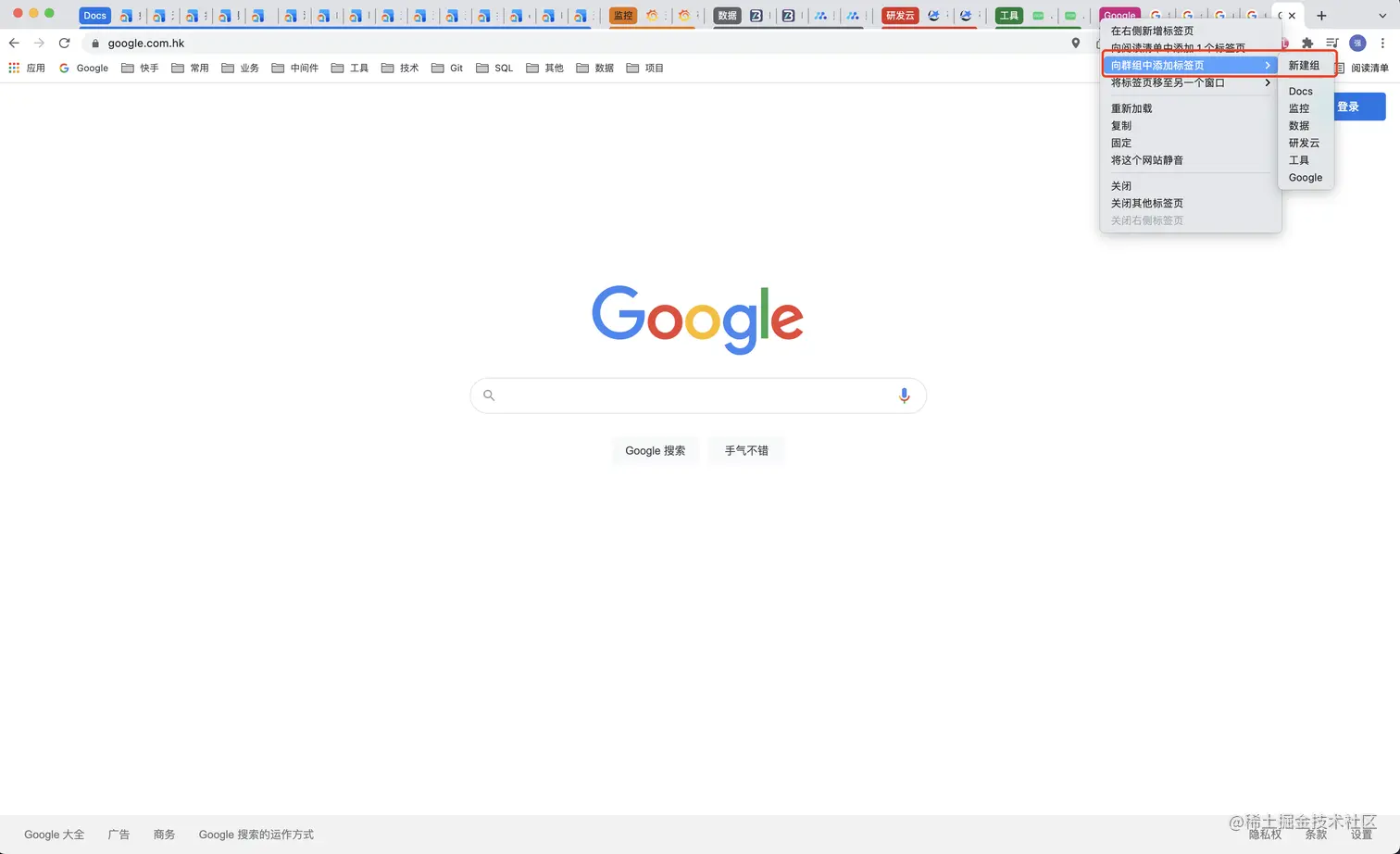Collapse the gray 数据 tab group label

click(728, 16)
